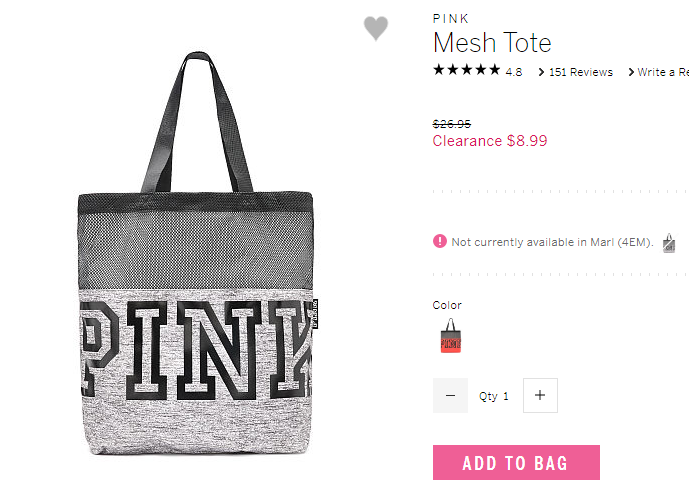Click the pink exclamation alert icon

pos(439,241)
